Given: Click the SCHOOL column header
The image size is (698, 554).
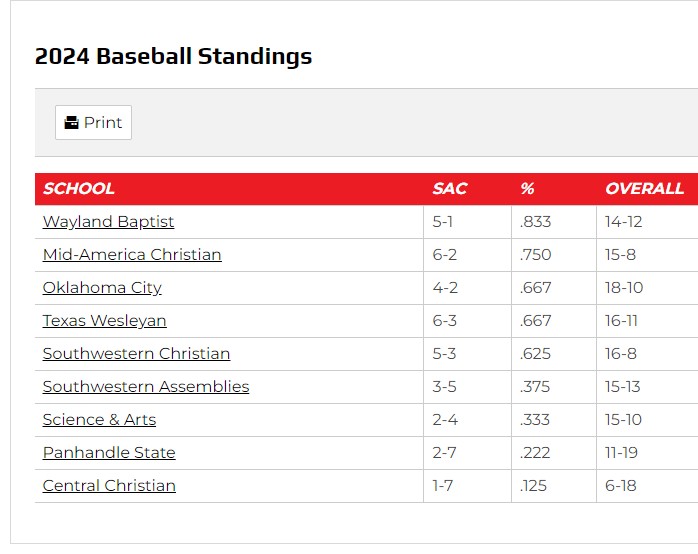Looking at the screenshot, I should (x=79, y=189).
